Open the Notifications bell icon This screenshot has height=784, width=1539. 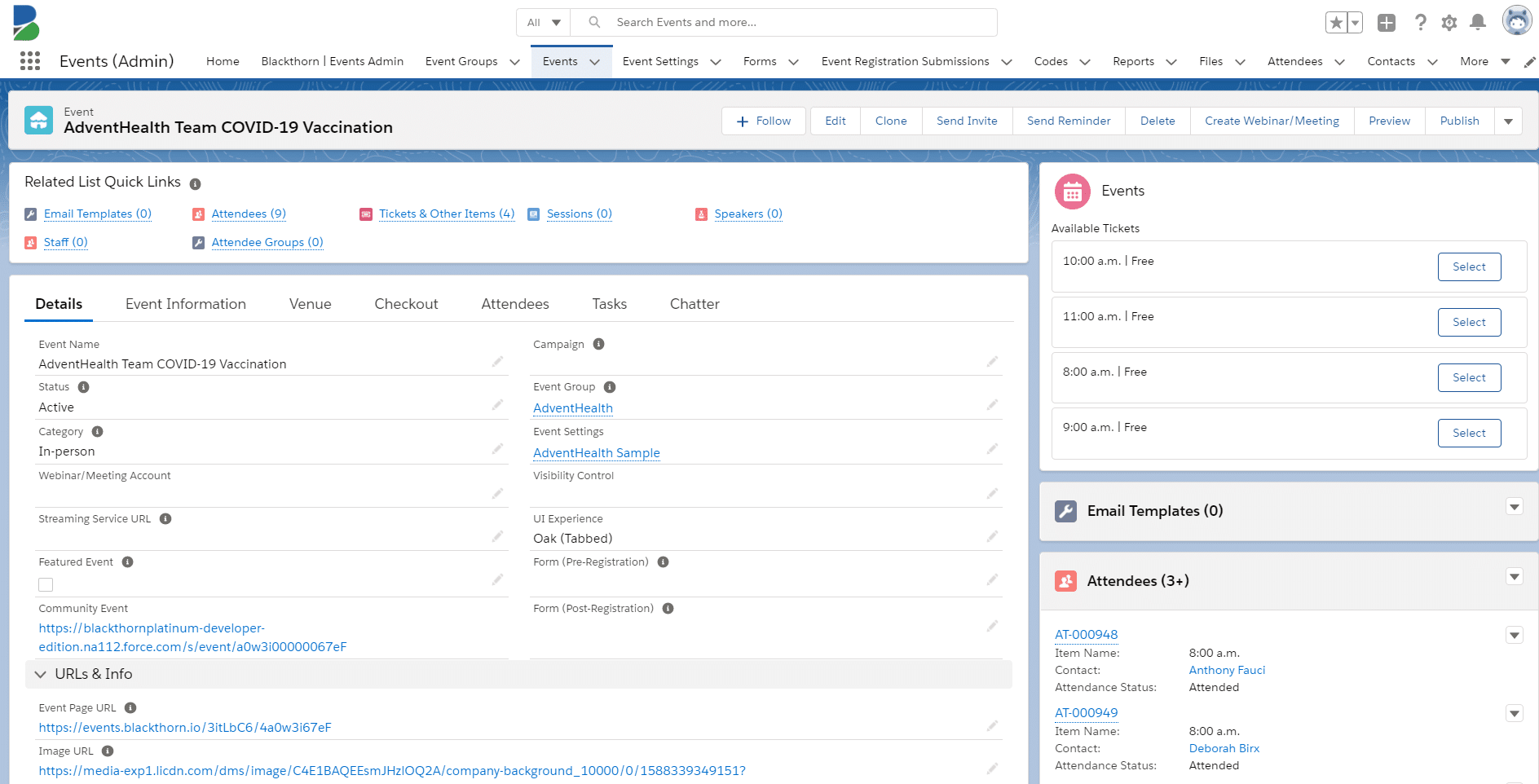tap(1478, 23)
